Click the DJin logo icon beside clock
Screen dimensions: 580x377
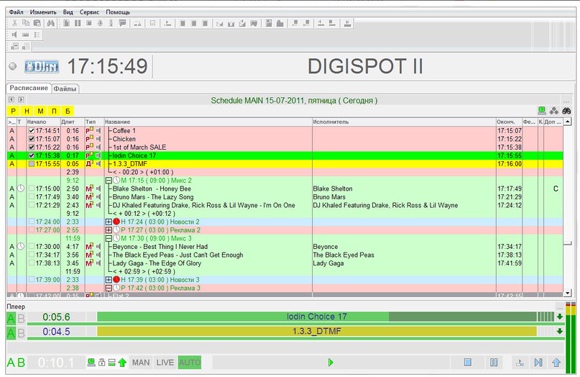42,67
